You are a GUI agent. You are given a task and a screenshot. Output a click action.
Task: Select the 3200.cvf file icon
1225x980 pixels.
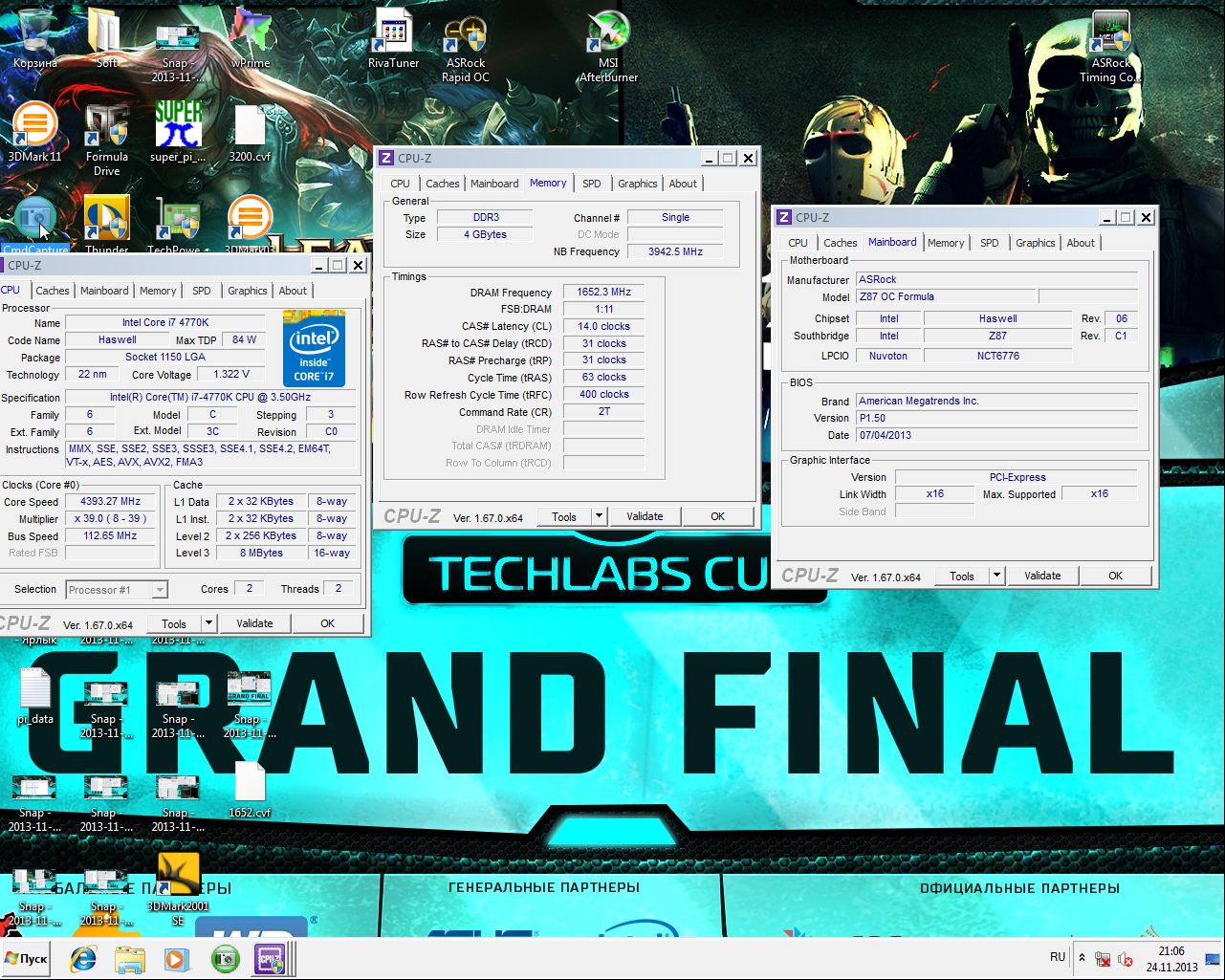tap(250, 132)
